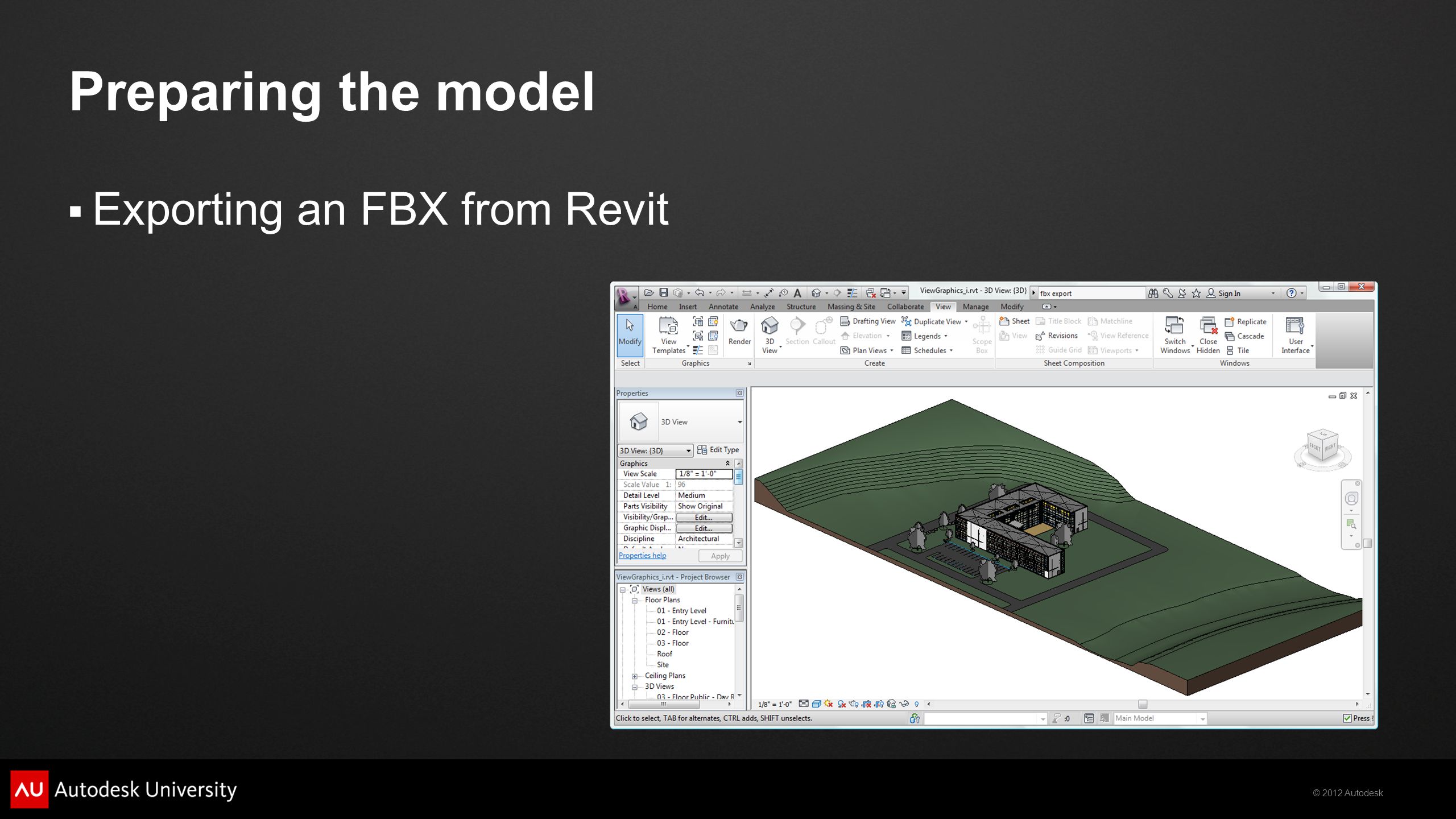Toggle the 'Press & Drag' checkbox in the status bar
This screenshot has height=819, width=1456.
(x=1347, y=718)
